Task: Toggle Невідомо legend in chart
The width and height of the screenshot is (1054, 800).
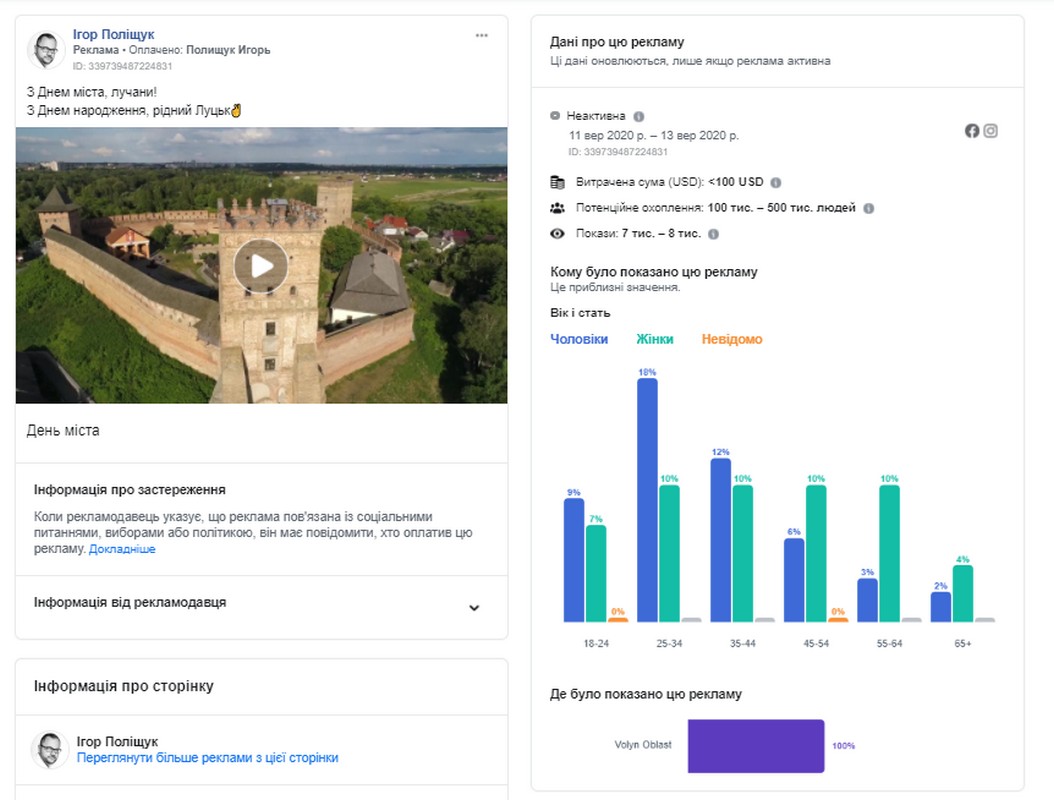Action: point(731,339)
